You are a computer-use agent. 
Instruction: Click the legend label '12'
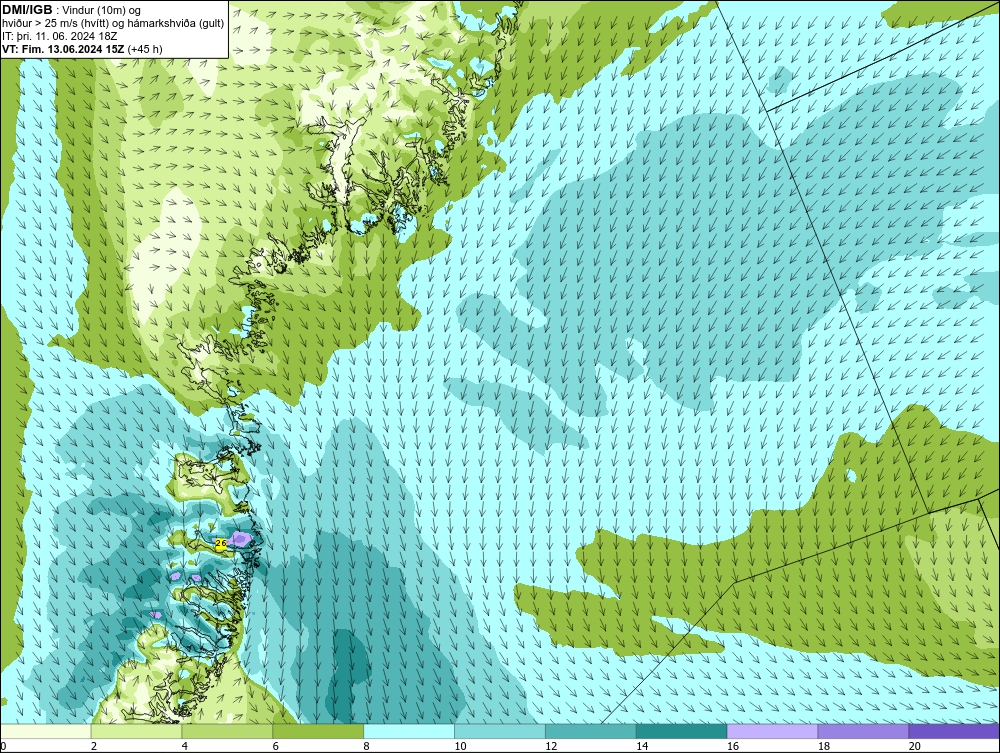tap(551, 746)
